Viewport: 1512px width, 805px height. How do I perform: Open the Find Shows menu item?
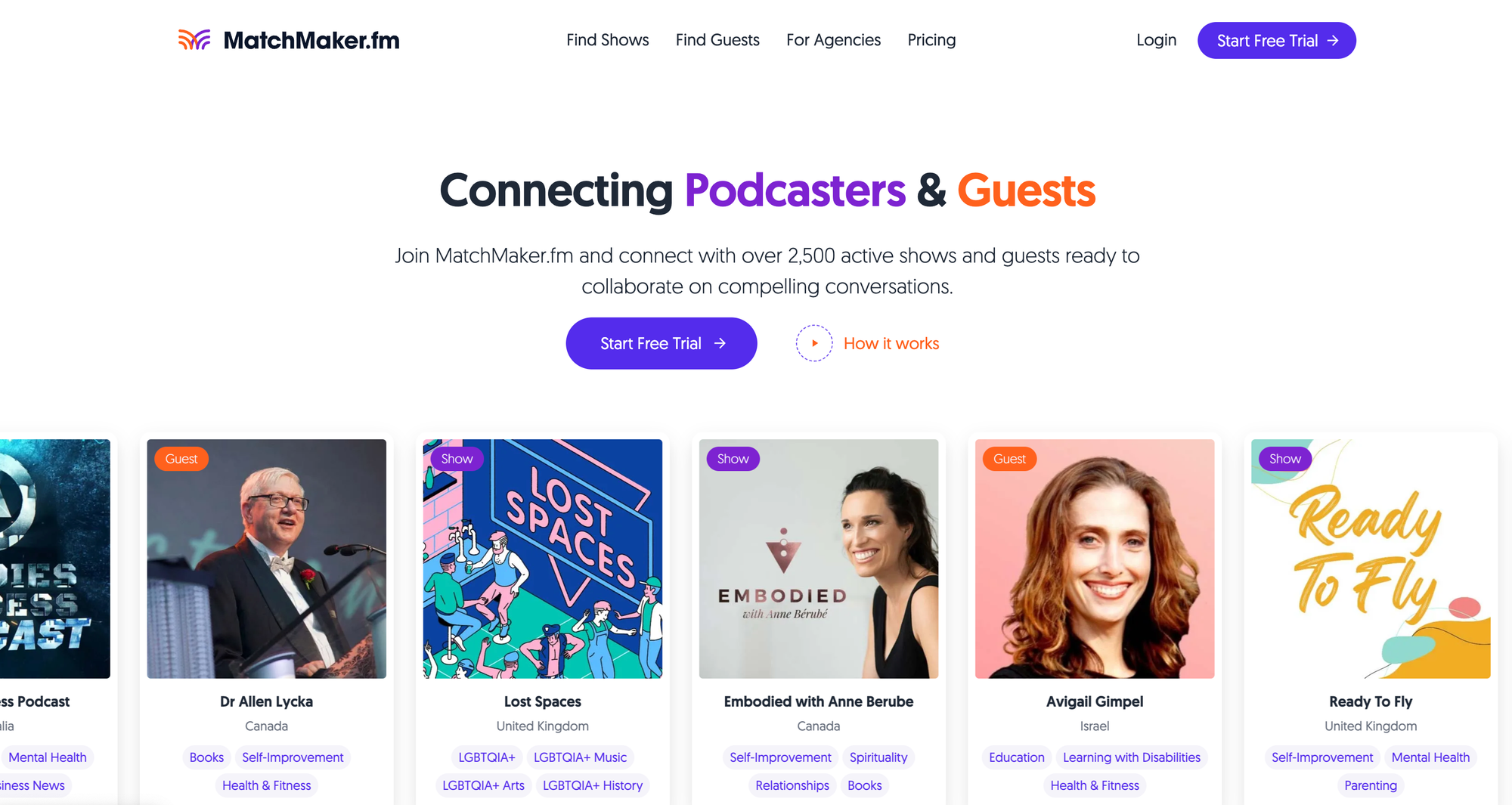[608, 40]
